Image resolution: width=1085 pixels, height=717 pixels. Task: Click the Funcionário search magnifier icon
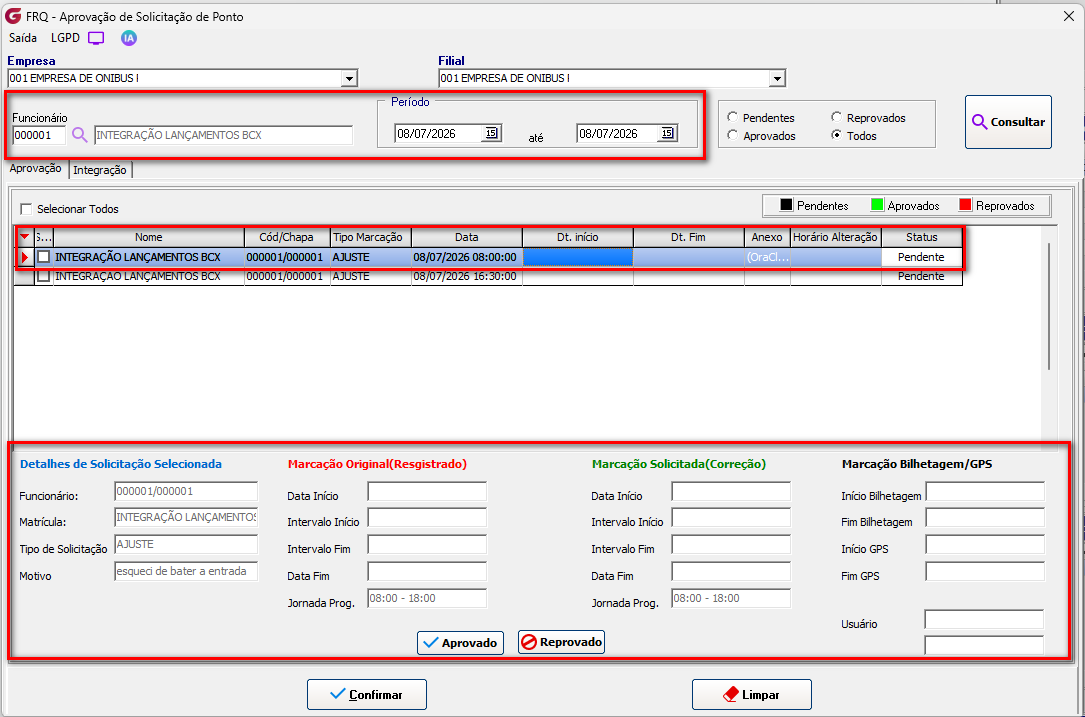tap(80, 135)
